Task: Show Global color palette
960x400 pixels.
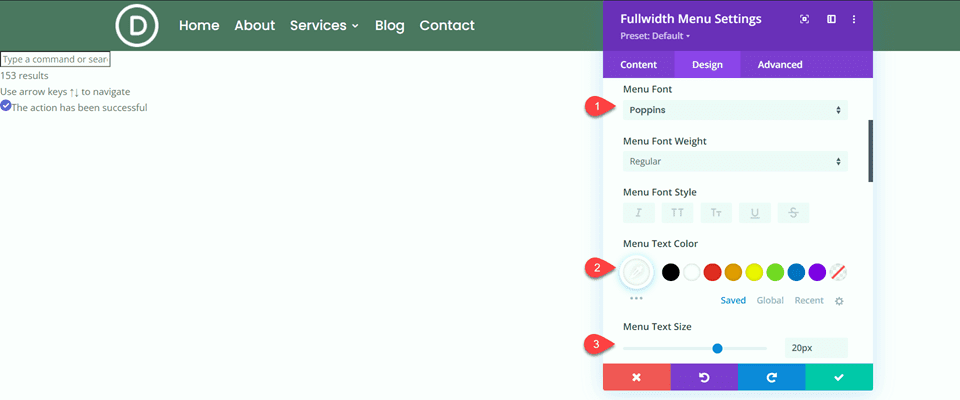Action: tap(770, 300)
